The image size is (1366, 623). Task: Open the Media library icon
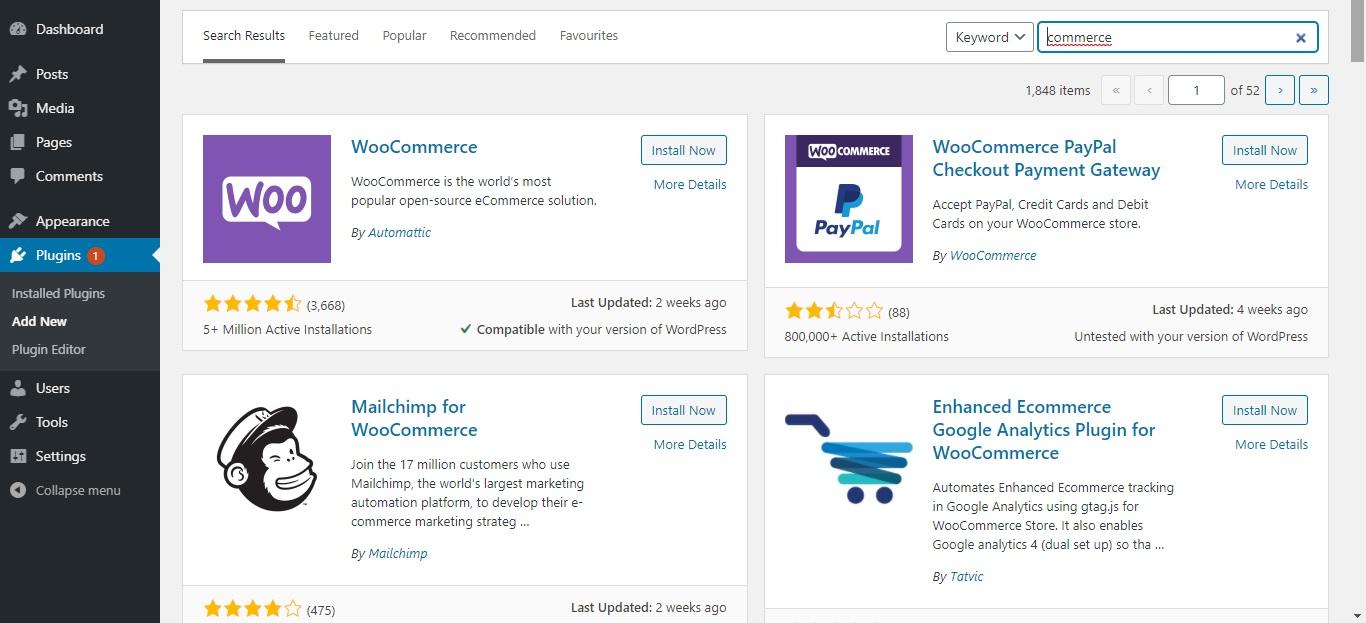click(x=20, y=108)
